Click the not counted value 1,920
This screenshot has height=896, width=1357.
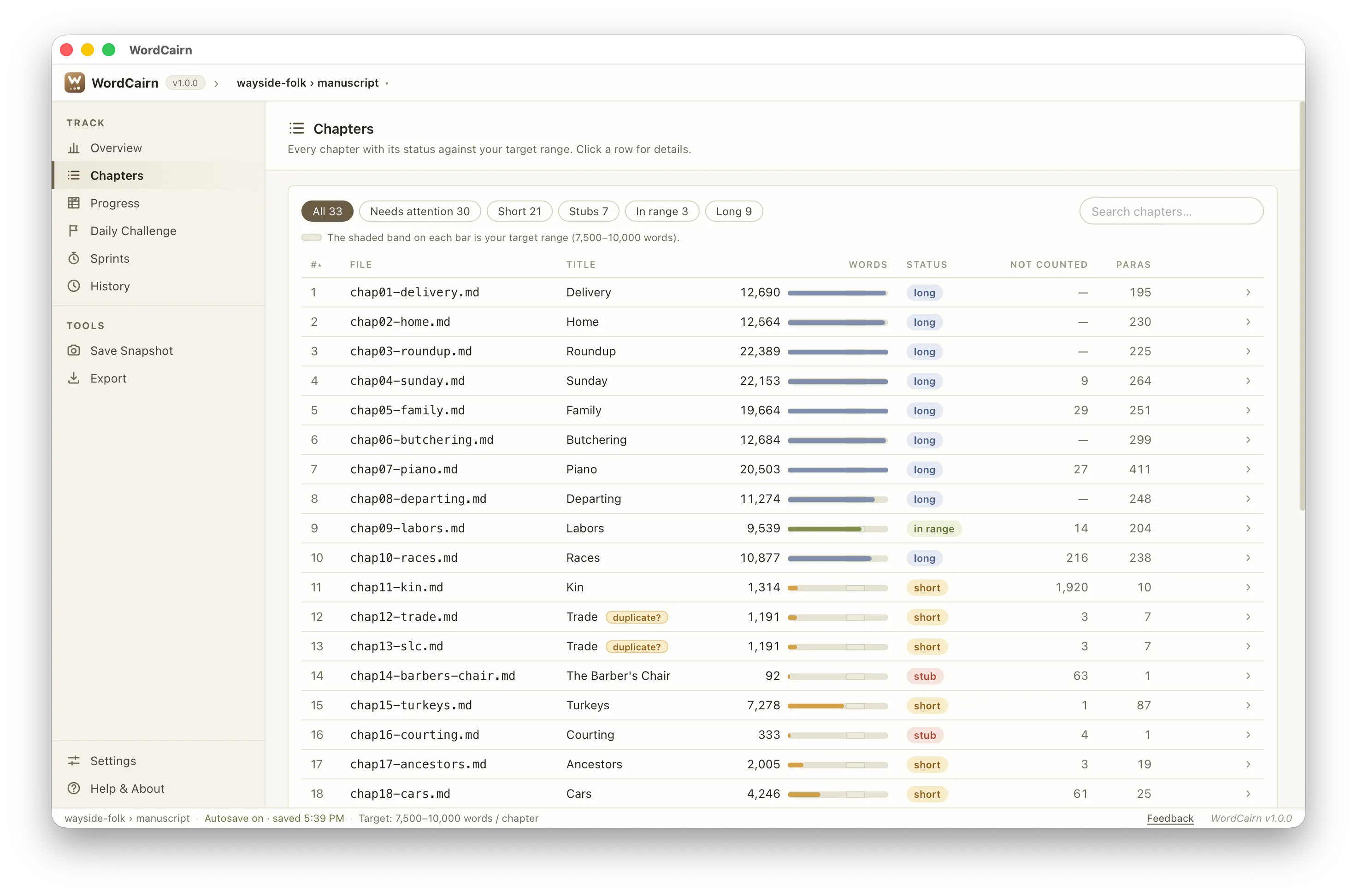[x=1071, y=588]
